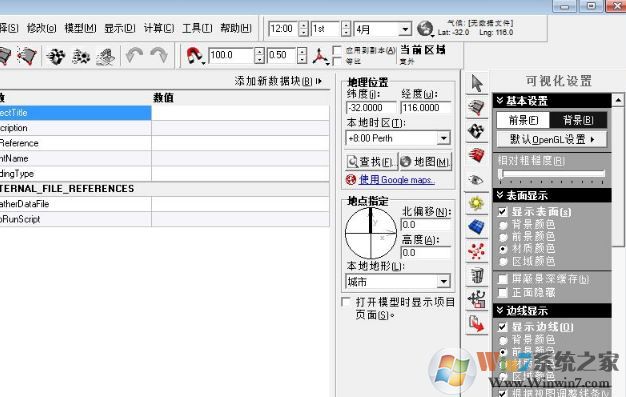The image size is (626, 397).
Task: Open the 使用Google maps link
Action: 396,180
